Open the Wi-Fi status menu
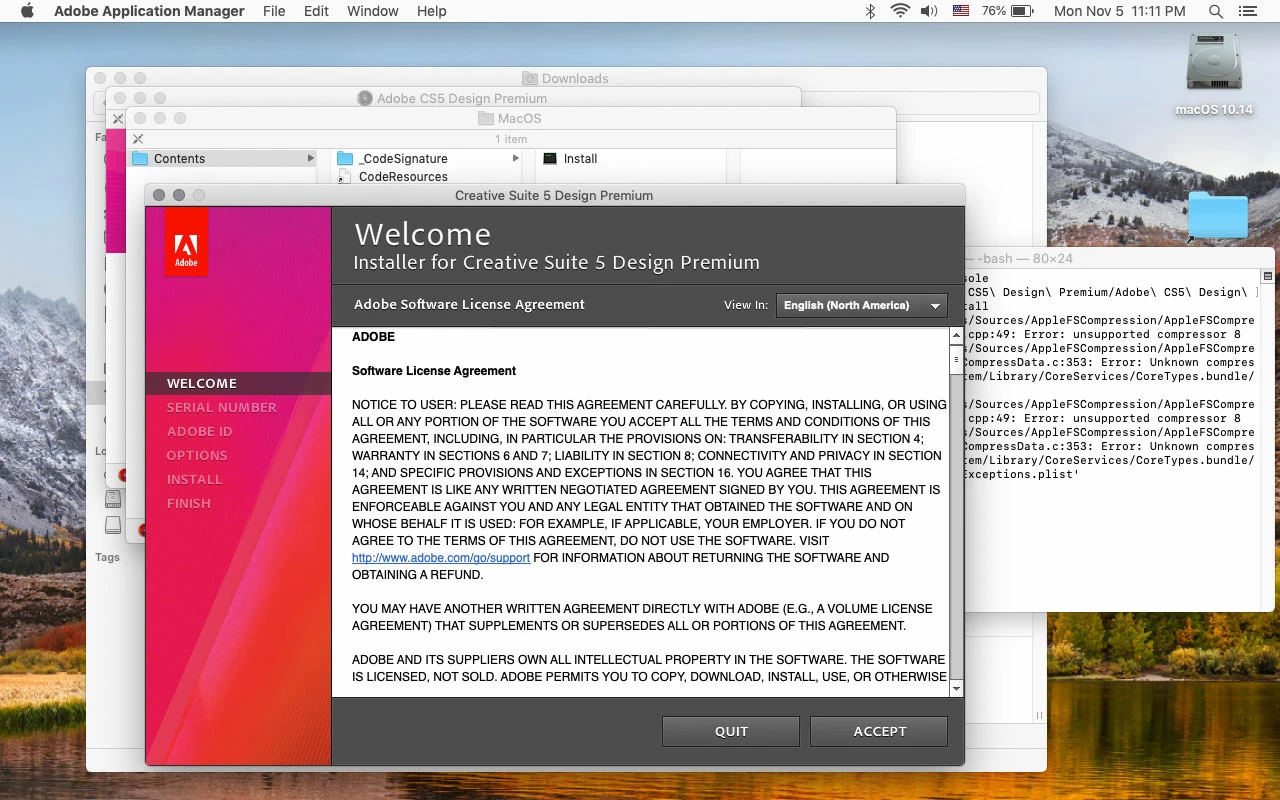Viewport: 1280px width, 800px height. pos(899,11)
